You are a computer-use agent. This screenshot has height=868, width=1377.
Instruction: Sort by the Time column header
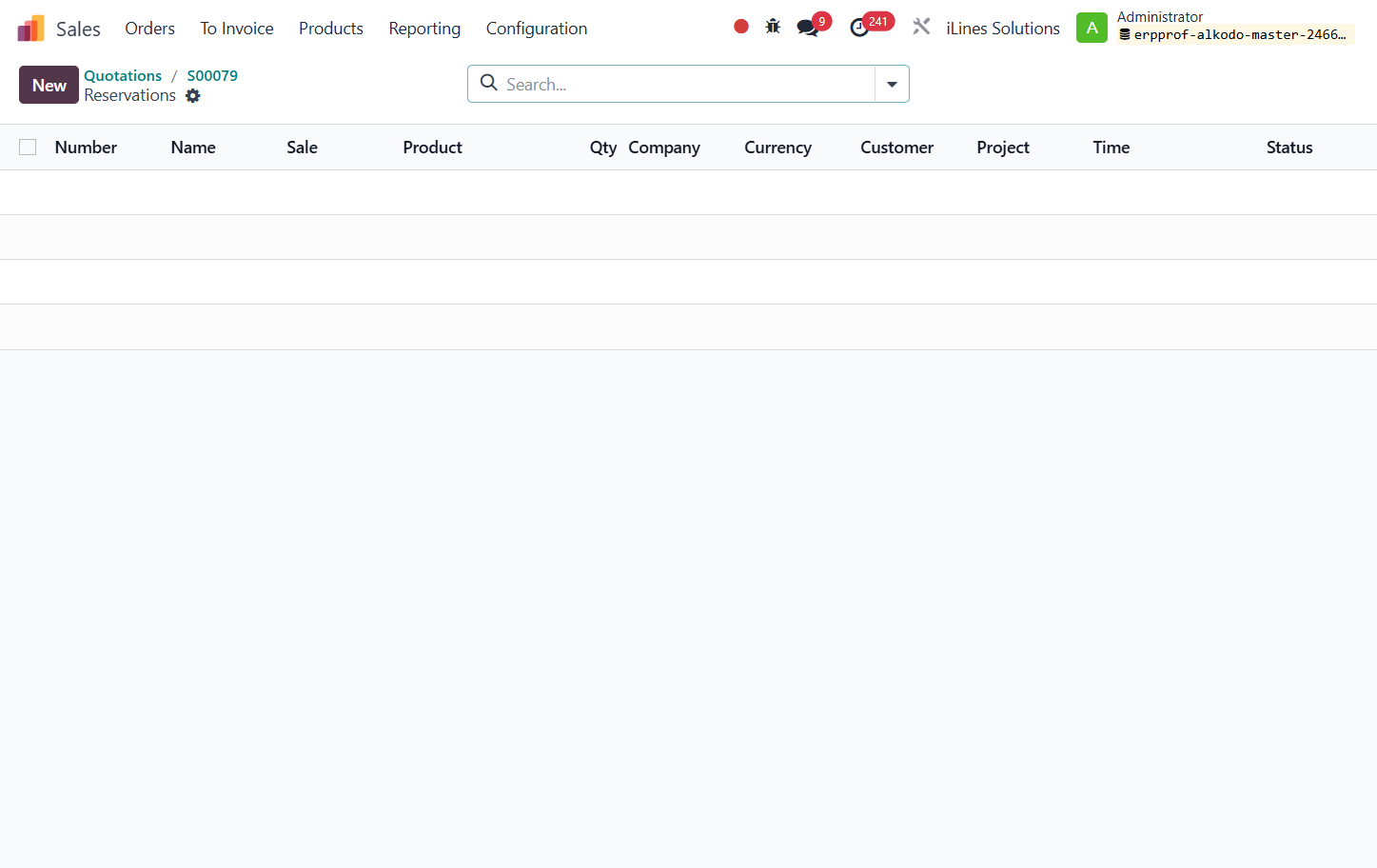pyautogui.click(x=1111, y=148)
